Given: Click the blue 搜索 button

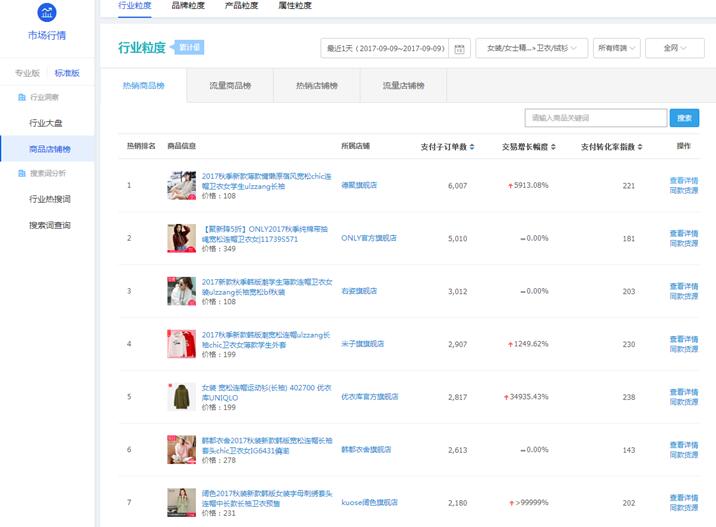Looking at the screenshot, I should [x=684, y=118].
